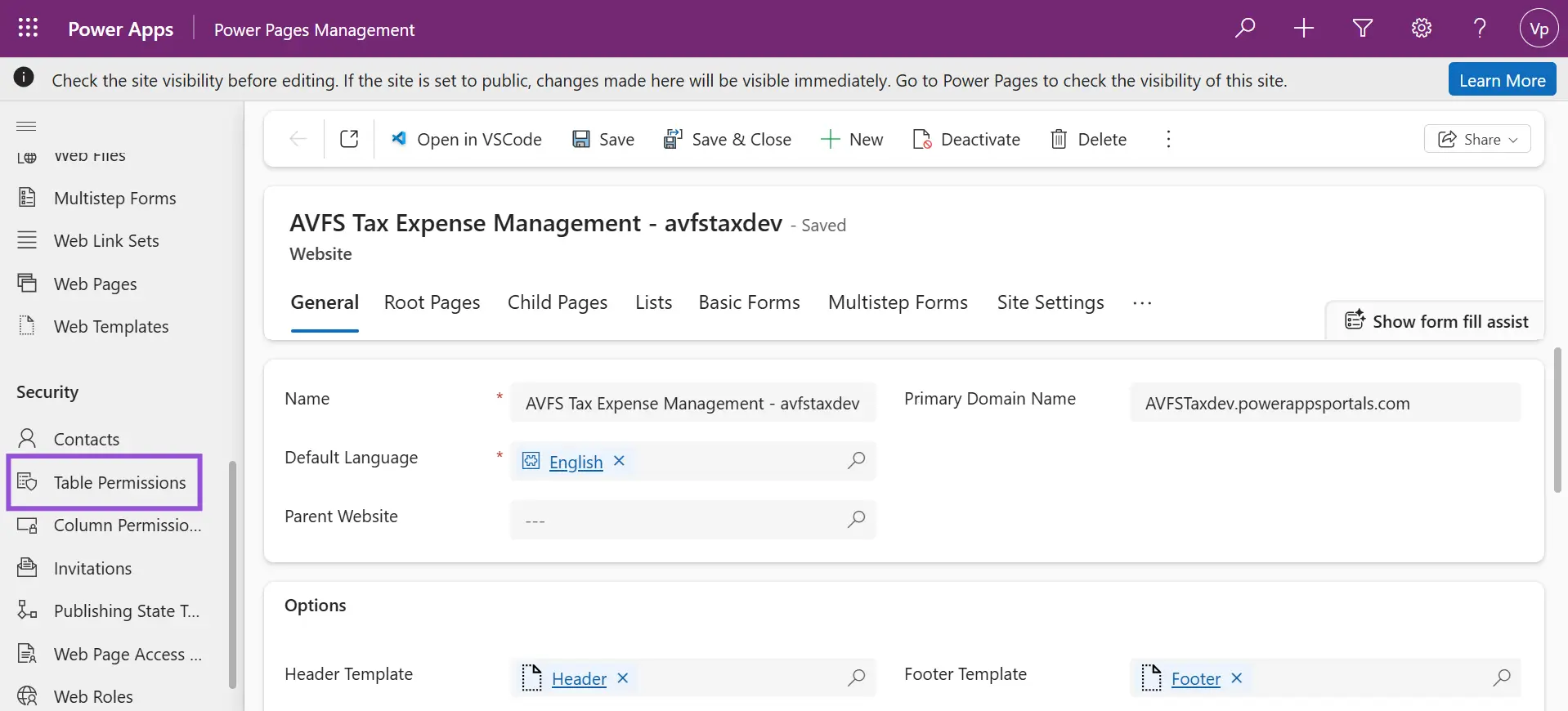The width and height of the screenshot is (1568, 711).
Task: Click the Learn More button
Action: pyautogui.click(x=1503, y=80)
